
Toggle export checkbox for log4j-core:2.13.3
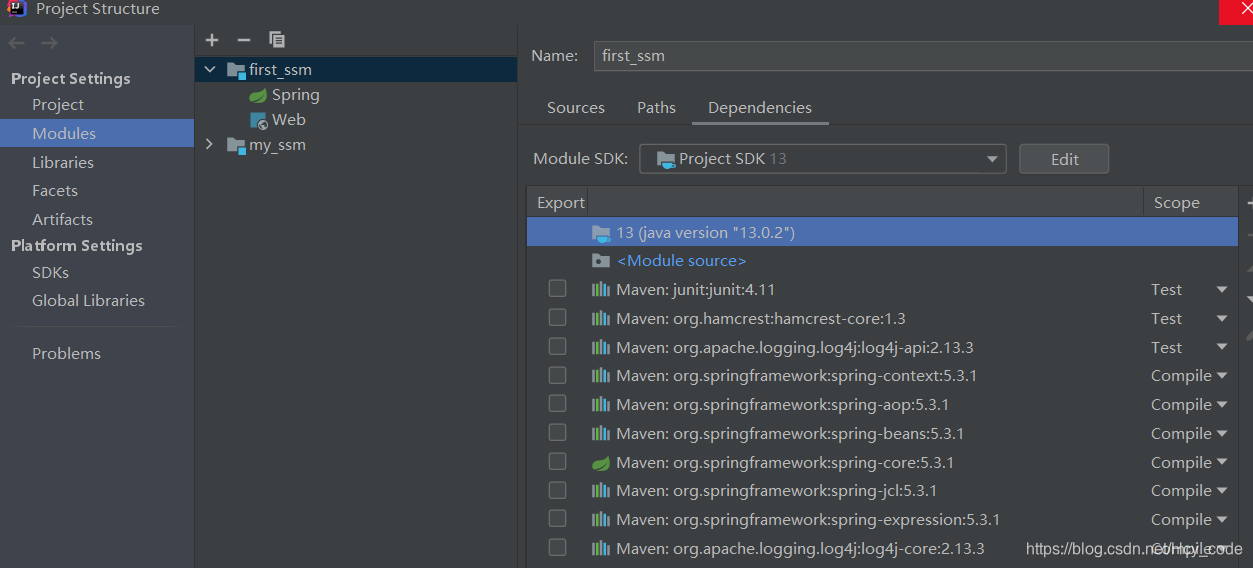pyautogui.click(x=557, y=548)
